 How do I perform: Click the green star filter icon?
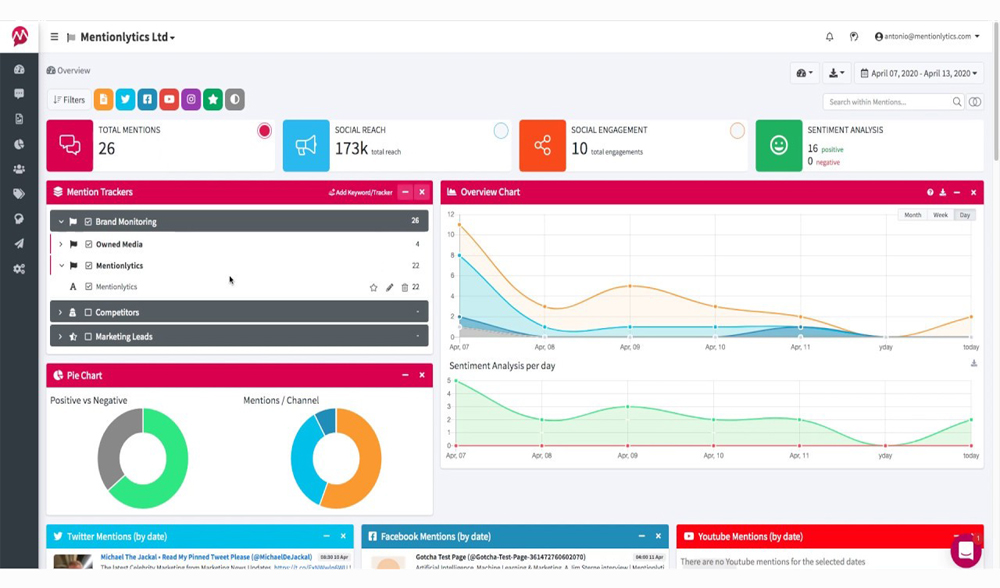pyautogui.click(x=213, y=99)
